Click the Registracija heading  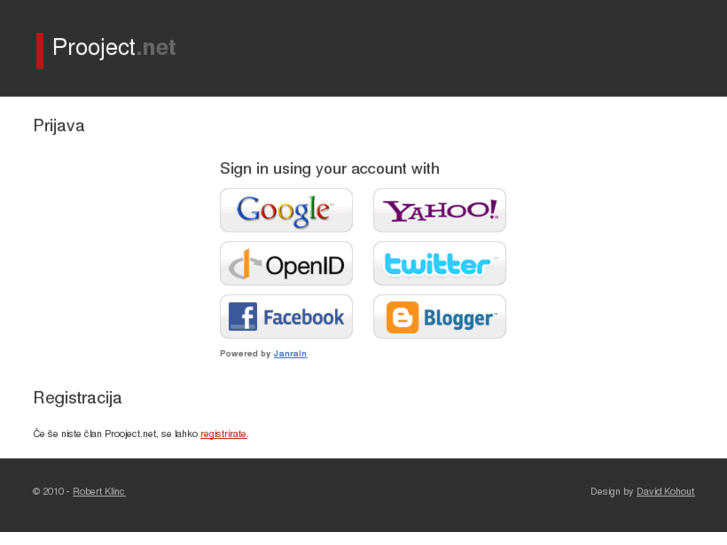click(x=77, y=398)
